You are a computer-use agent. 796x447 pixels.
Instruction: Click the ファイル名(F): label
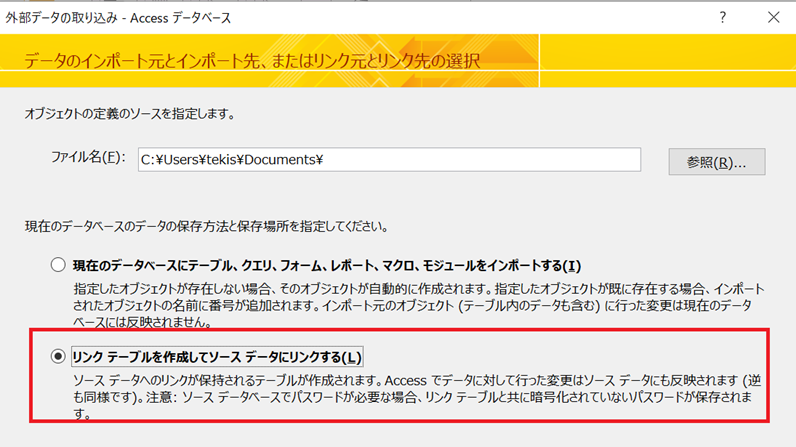(x=88, y=160)
